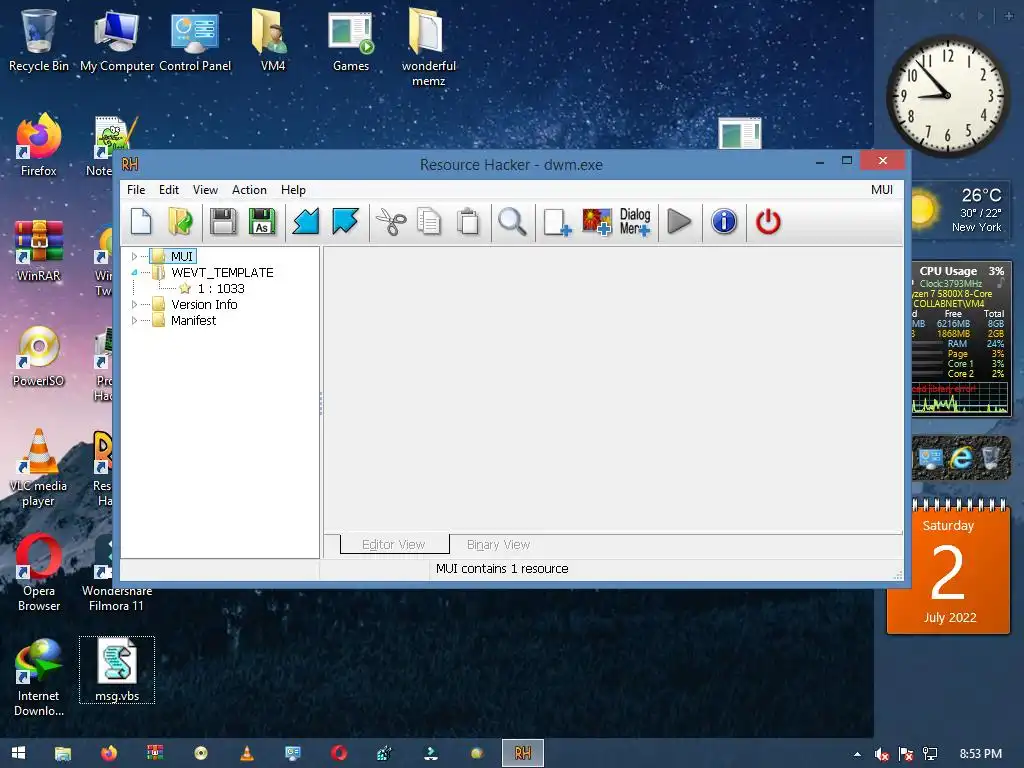Select the WEVT_TEMPLATE folder
Screen dimensions: 1024x768
coord(213,272)
